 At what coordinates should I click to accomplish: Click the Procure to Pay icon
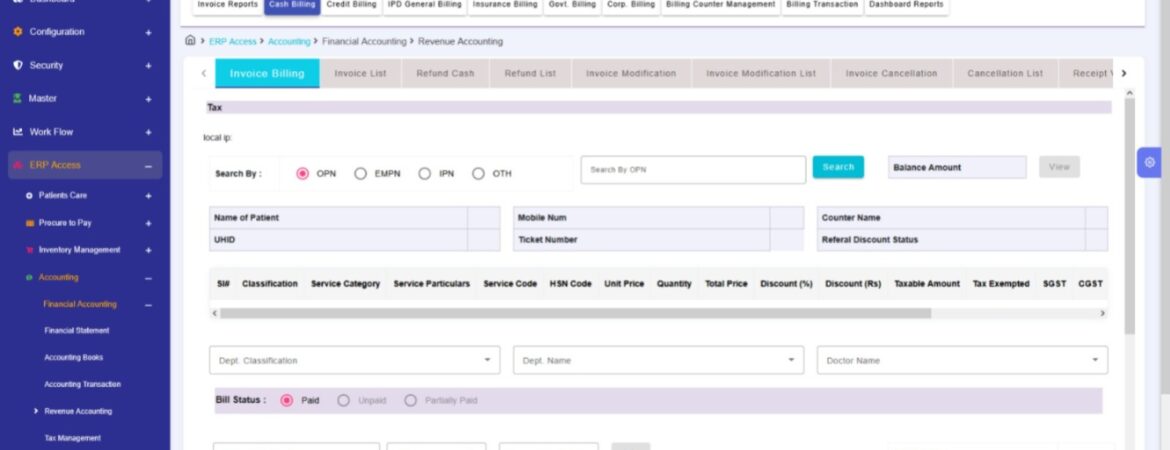[29, 223]
